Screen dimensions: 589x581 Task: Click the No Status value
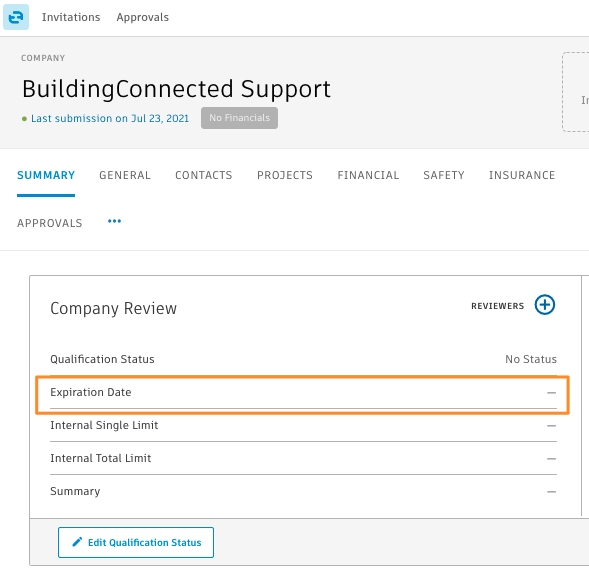click(x=531, y=359)
